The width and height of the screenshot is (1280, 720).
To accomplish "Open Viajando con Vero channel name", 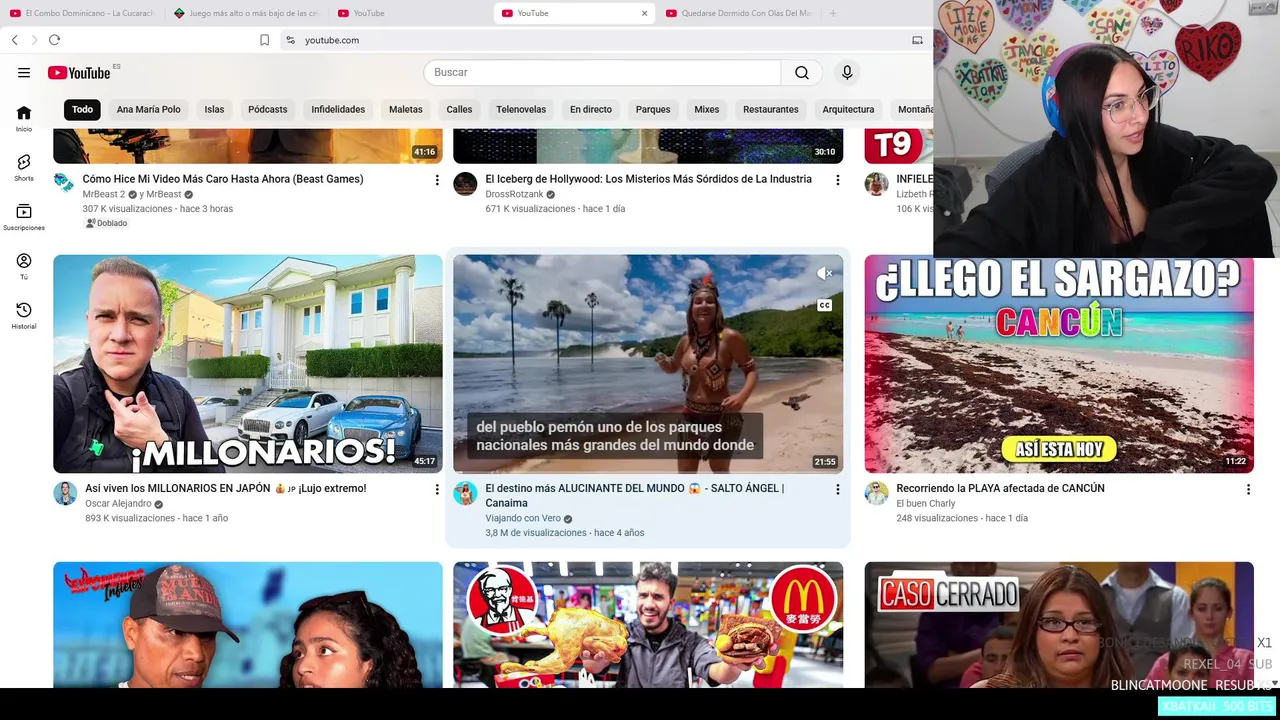I will [523, 518].
